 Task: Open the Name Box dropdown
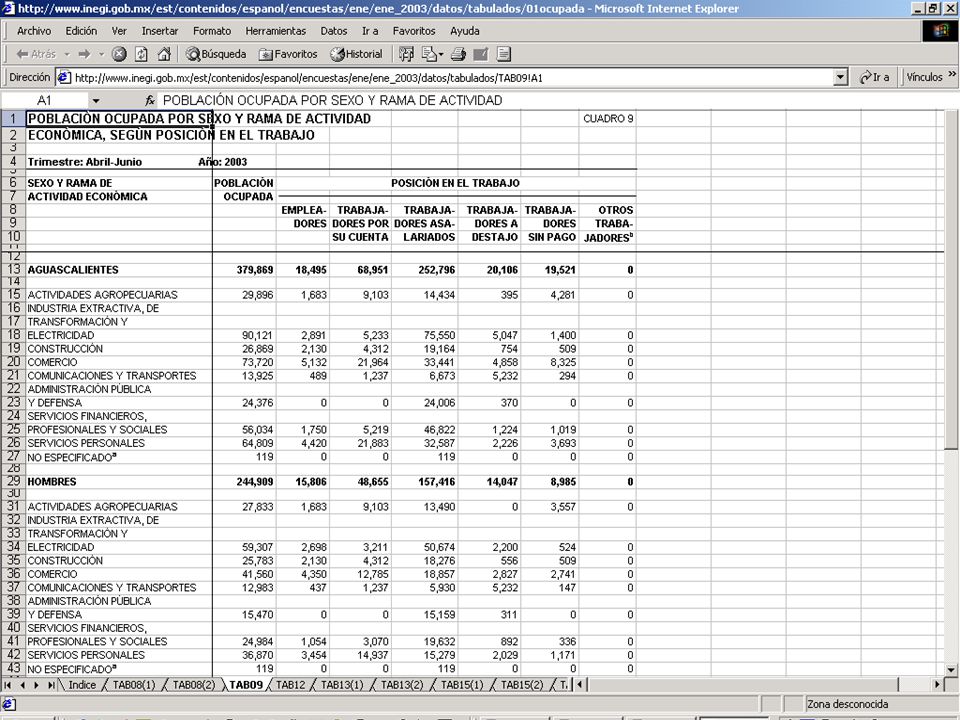(x=96, y=100)
